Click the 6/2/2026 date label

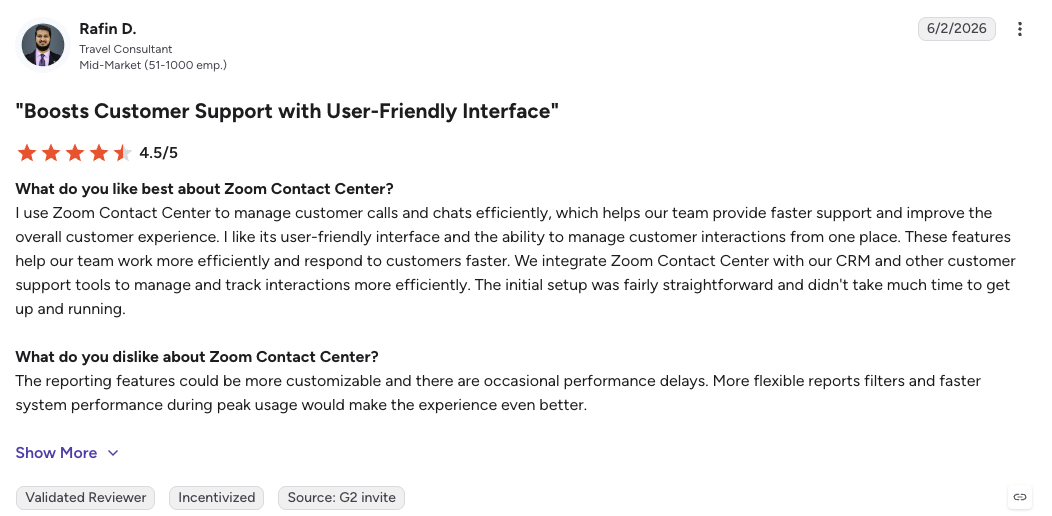[x=957, y=29]
